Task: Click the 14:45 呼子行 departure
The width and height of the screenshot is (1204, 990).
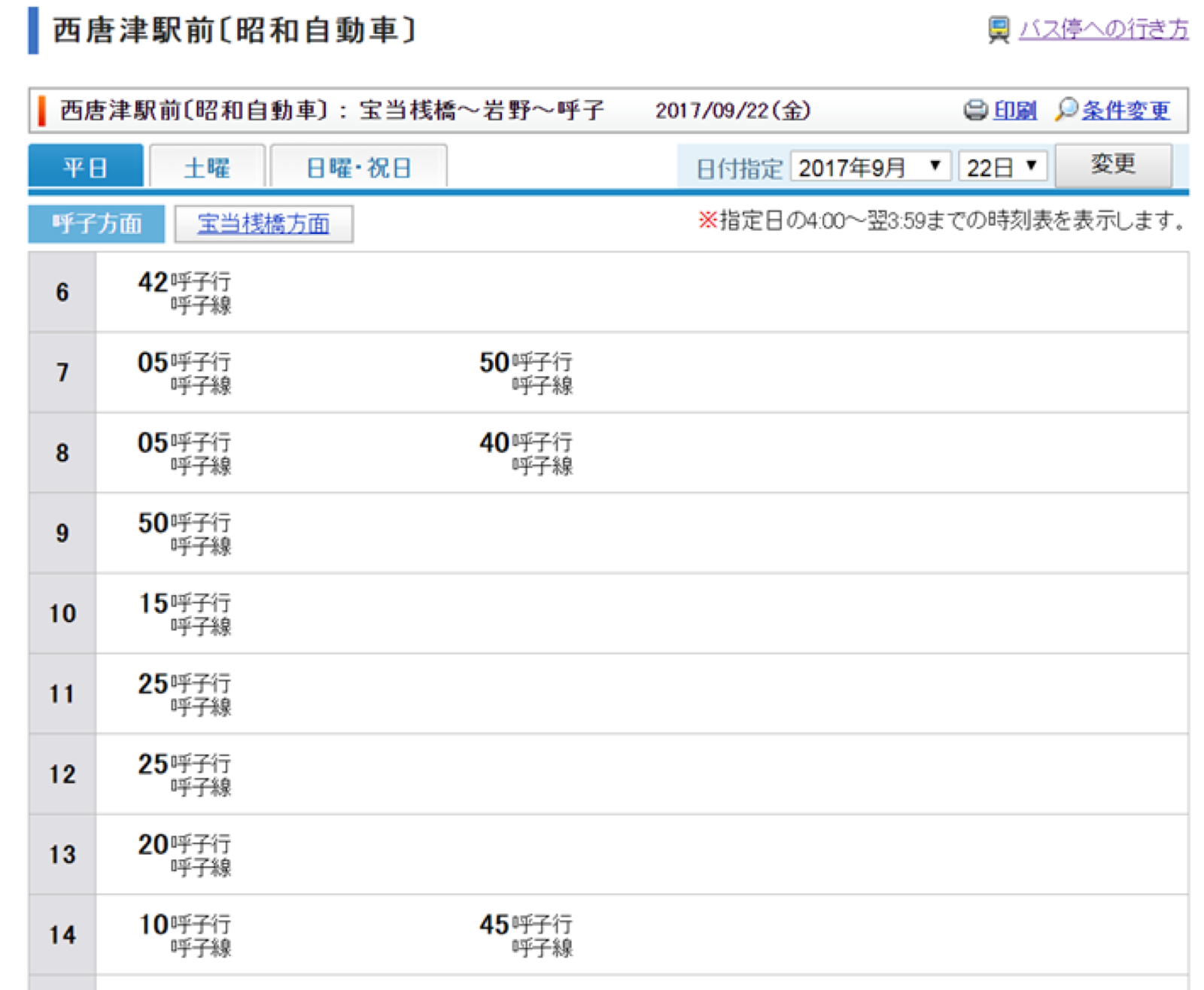Action: pyautogui.click(x=526, y=935)
